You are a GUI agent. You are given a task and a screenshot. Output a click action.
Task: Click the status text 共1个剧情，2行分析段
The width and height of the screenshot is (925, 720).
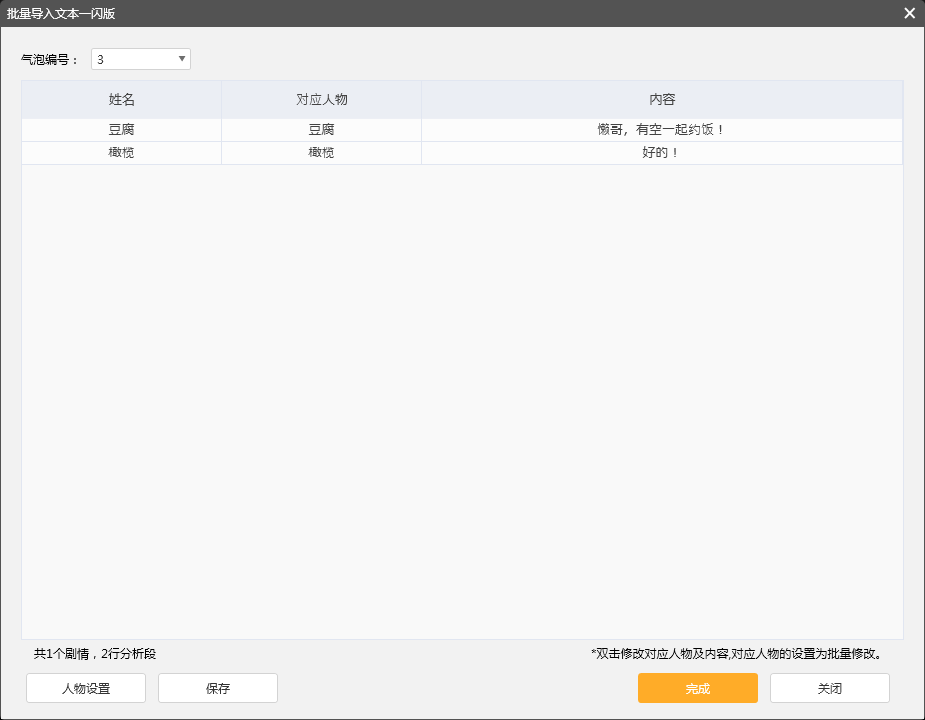(95, 654)
